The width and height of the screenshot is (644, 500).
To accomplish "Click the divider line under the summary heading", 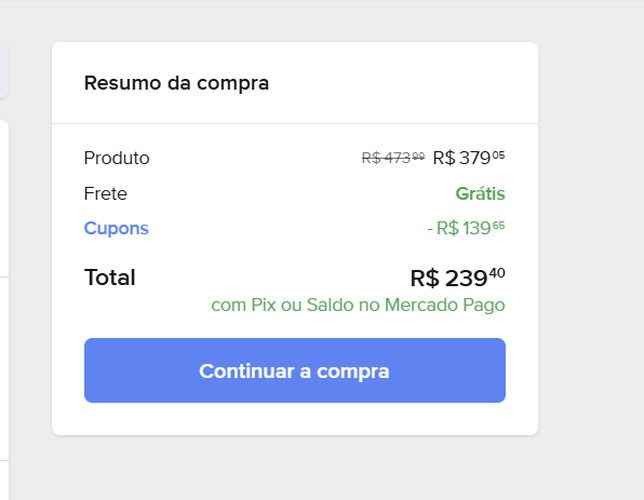I will click(294, 124).
